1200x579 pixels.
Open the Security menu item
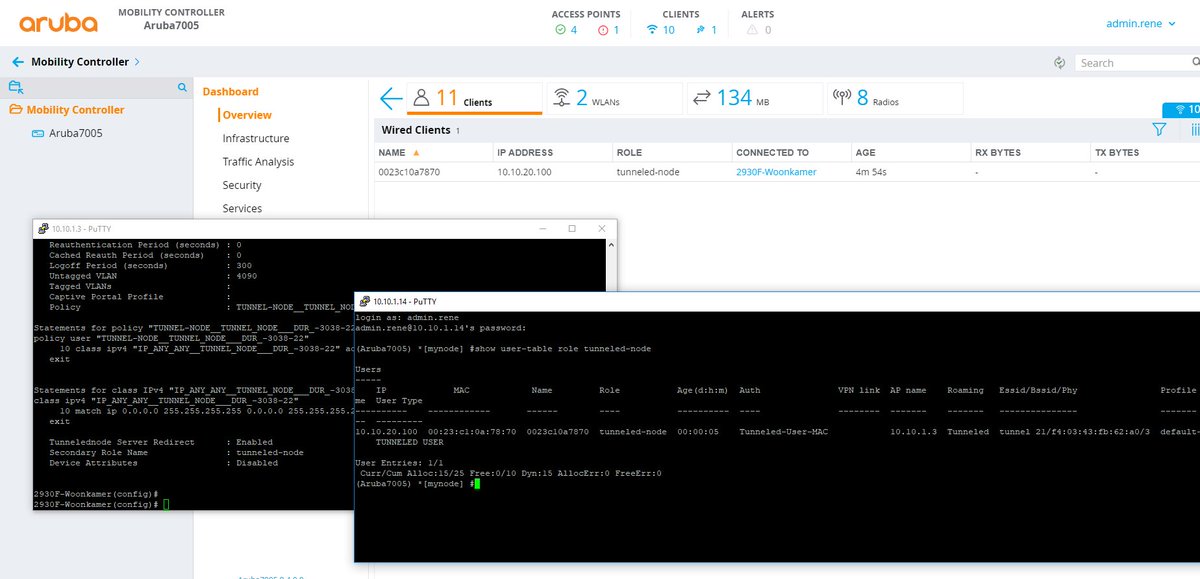pos(242,185)
